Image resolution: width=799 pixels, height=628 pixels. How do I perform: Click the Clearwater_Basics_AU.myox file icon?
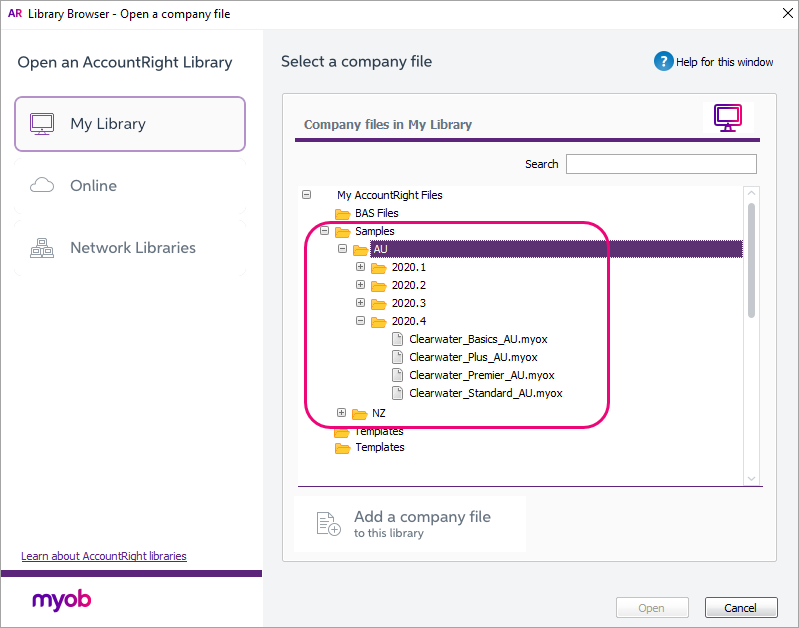[397, 340]
